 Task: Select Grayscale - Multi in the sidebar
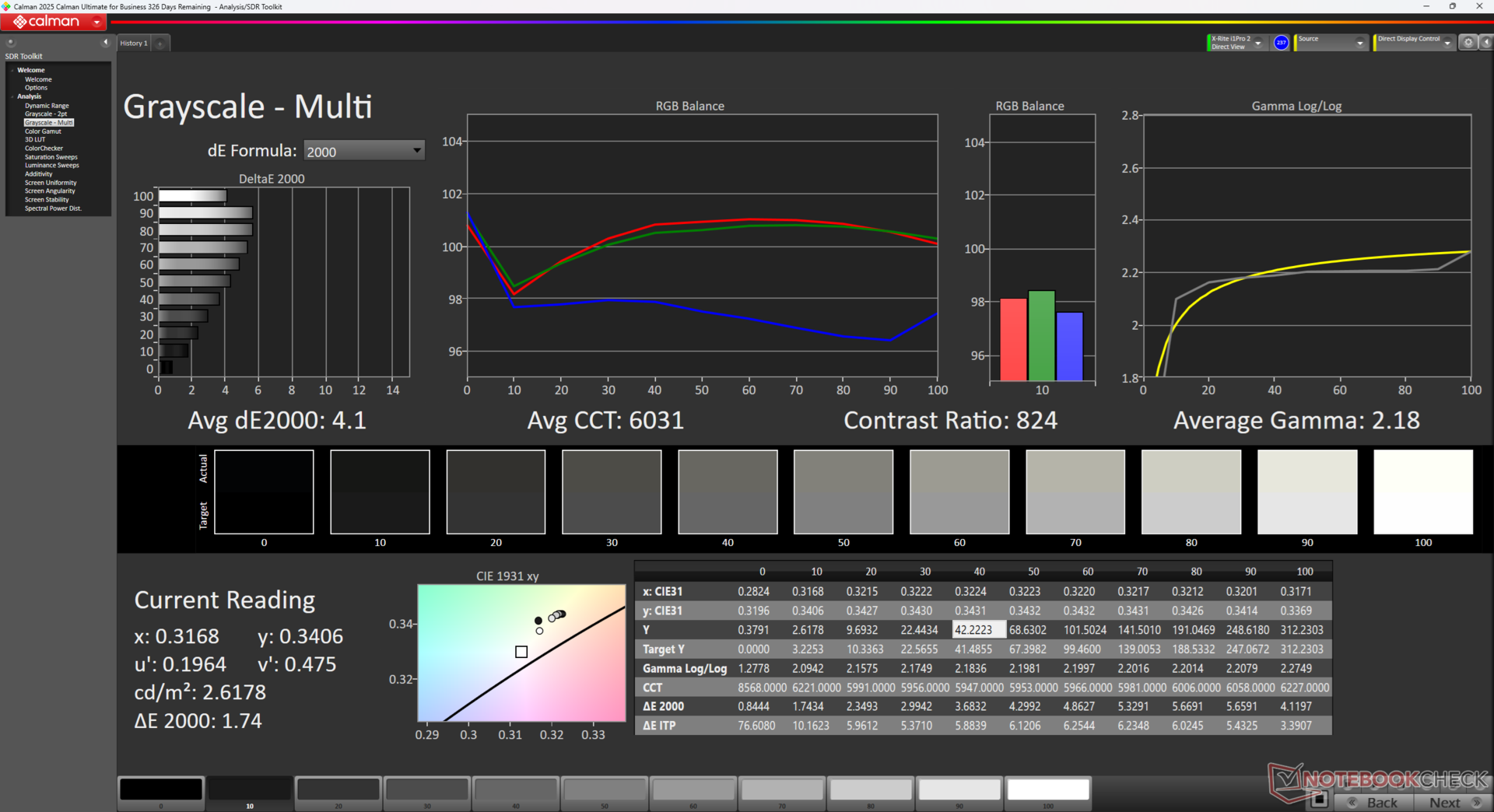tap(49, 123)
